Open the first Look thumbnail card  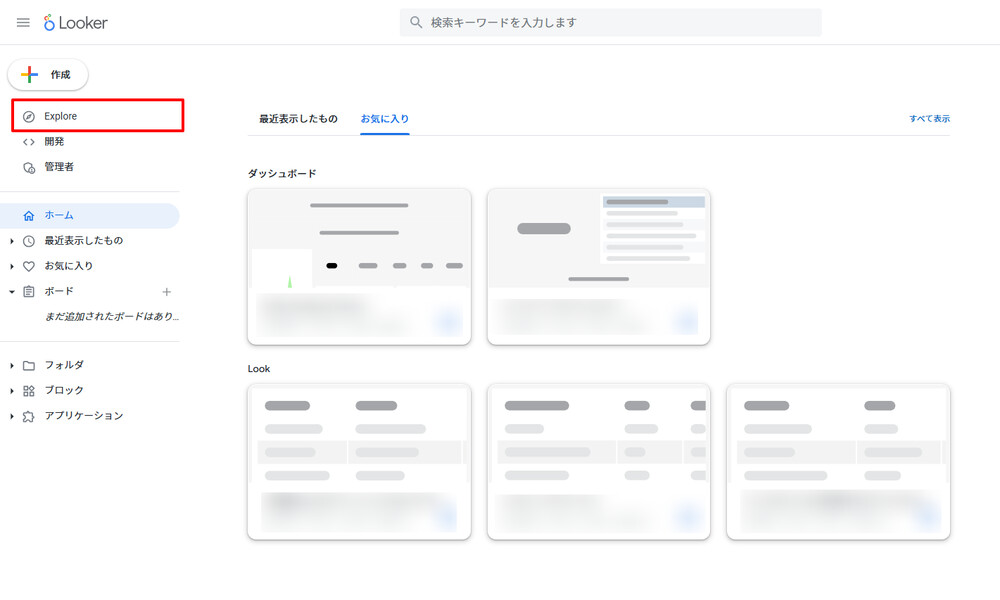pyautogui.click(x=359, y=462)
